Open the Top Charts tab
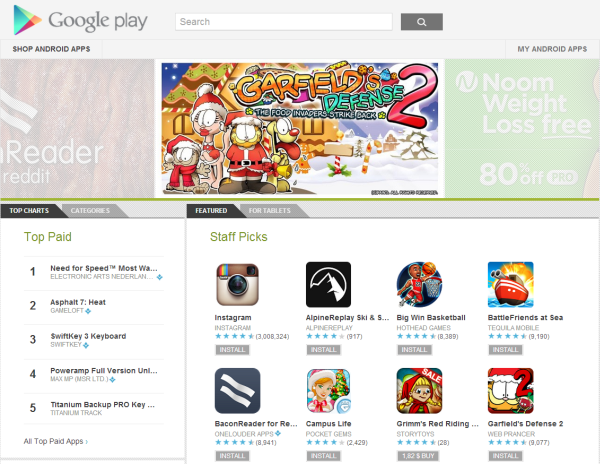600x464 pixels. pos(29,211)
